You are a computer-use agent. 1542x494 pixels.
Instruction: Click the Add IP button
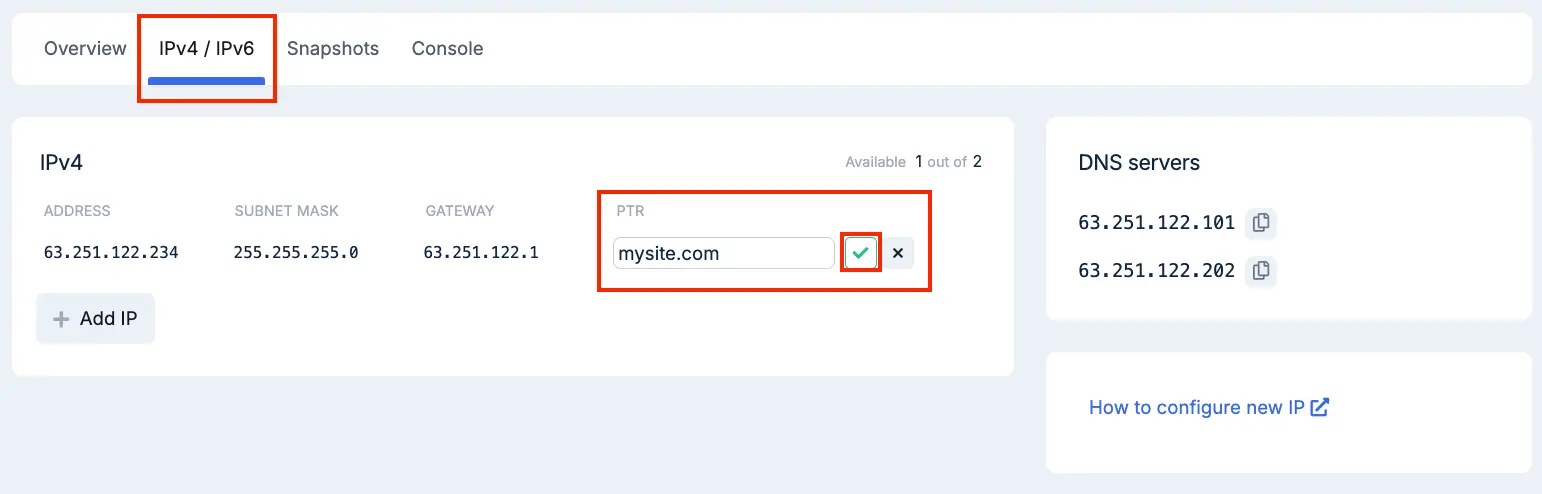tap(95, 319)
